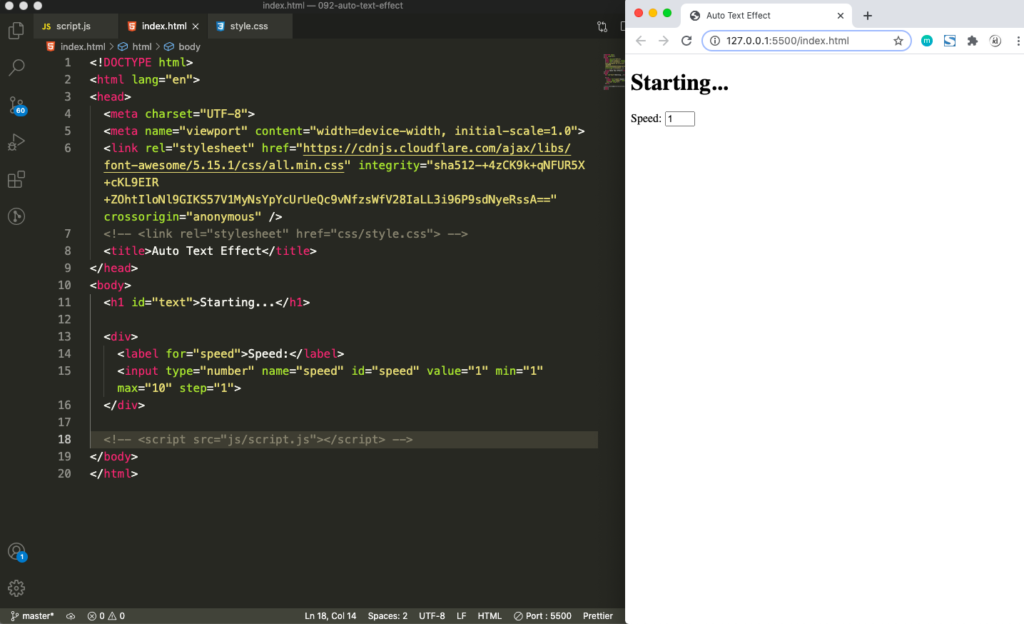The width and height of the screenshot is (1024, 624).
Task: Click the blue square extension icon in Chrome
Action: click(950, 40)
